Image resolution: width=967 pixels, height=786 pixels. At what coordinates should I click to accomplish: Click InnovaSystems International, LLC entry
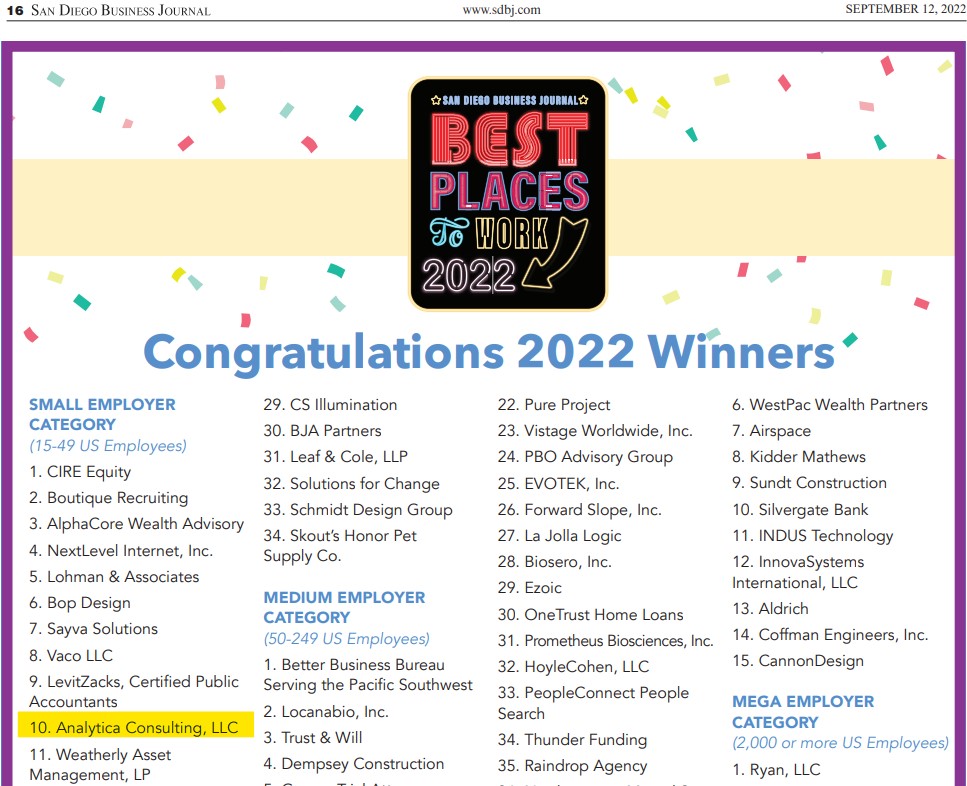(798, 572)
